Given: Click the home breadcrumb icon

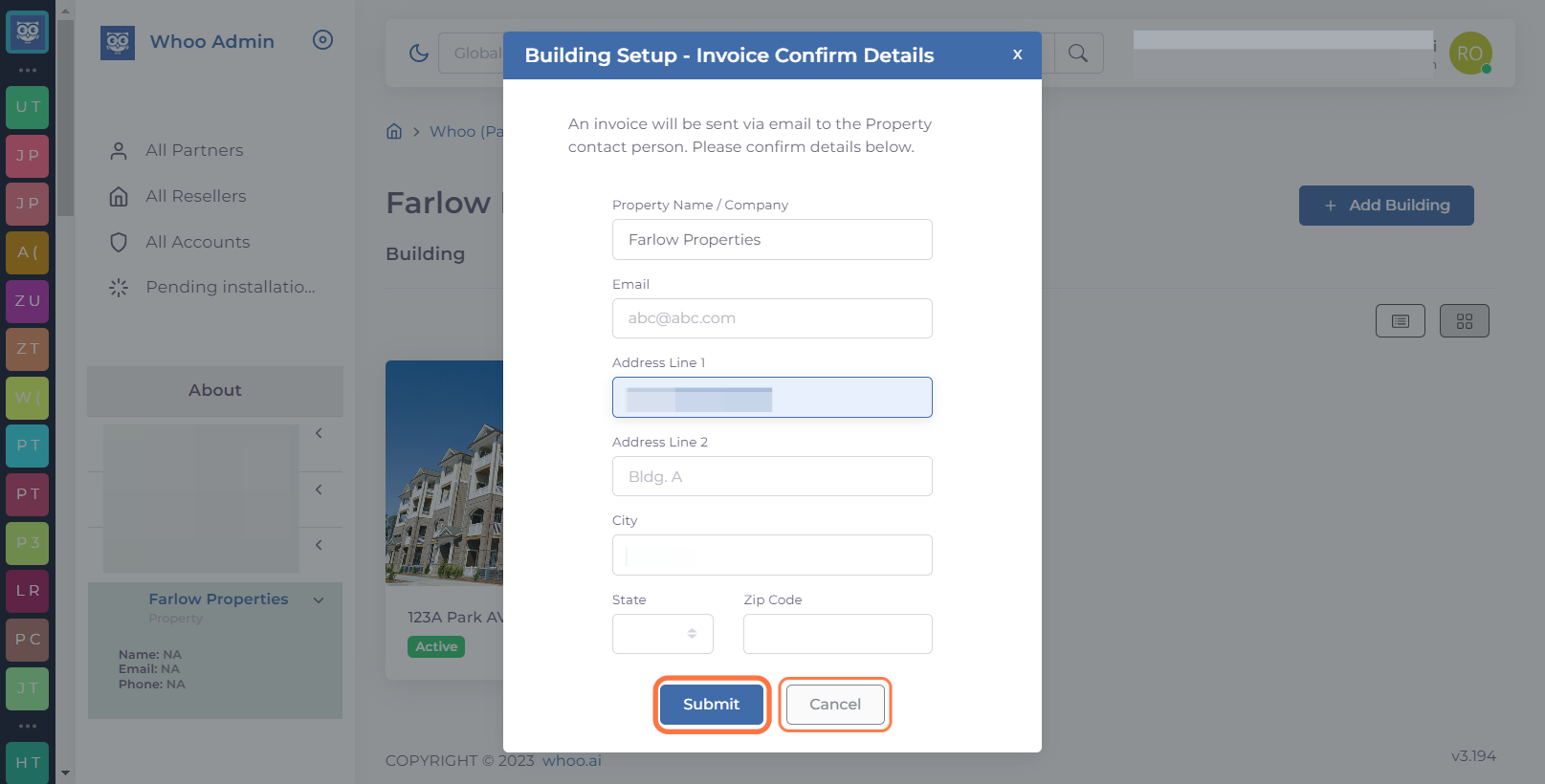Looking at the screenshot, I should 394,131.
